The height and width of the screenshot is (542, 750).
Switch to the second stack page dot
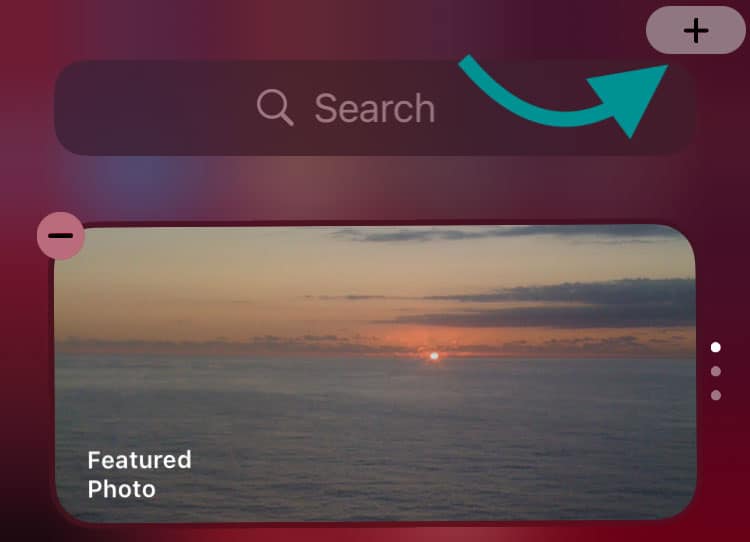click(716, 371)
